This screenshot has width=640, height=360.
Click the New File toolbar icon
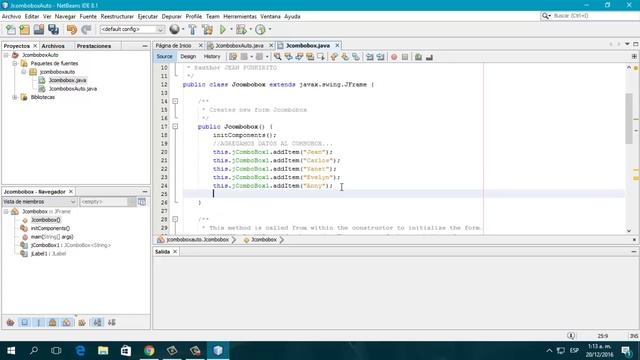(11, 29)
